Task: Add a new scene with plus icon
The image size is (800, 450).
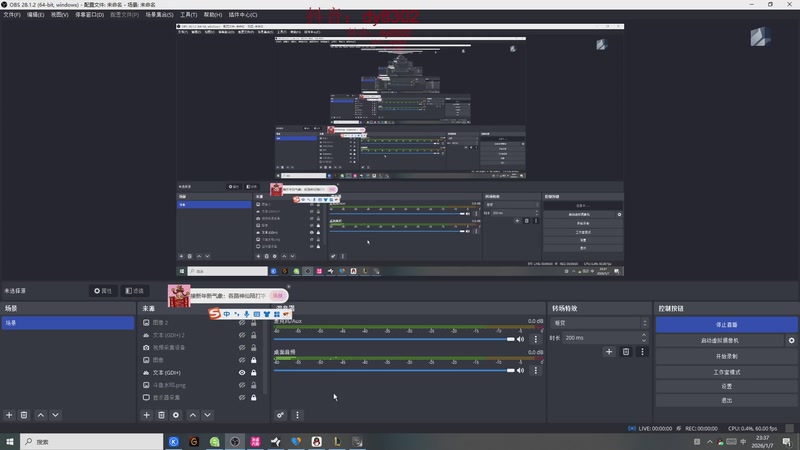Action: click(9, 415)
